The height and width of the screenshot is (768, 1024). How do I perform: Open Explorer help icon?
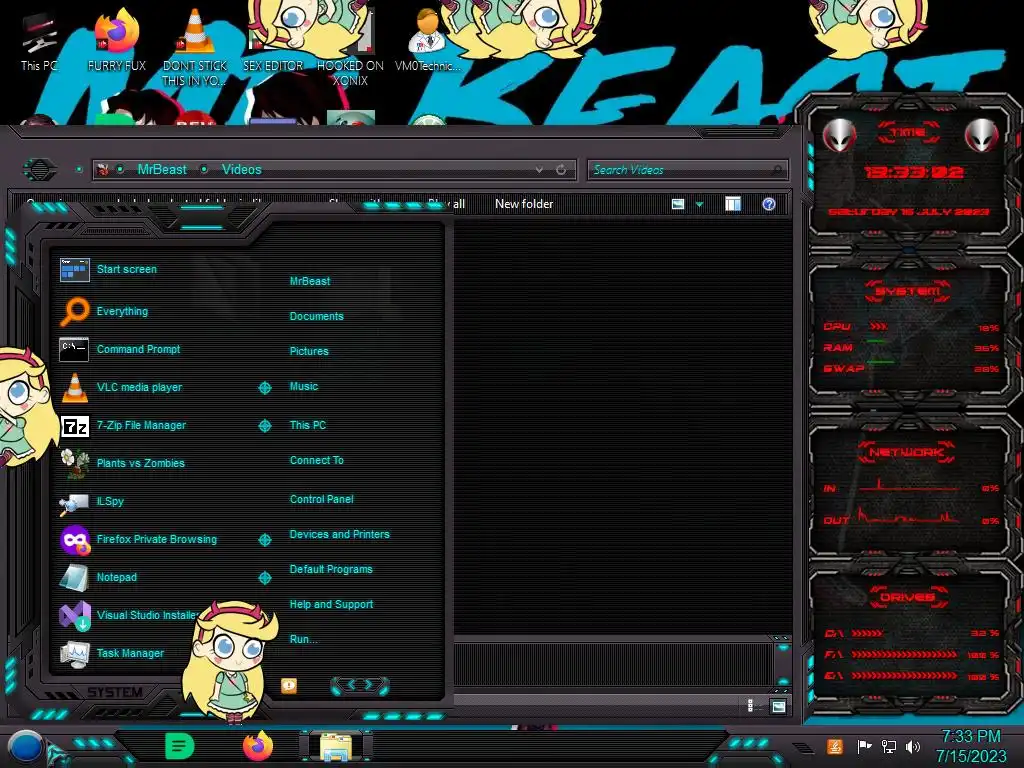[x=769, y=204]
